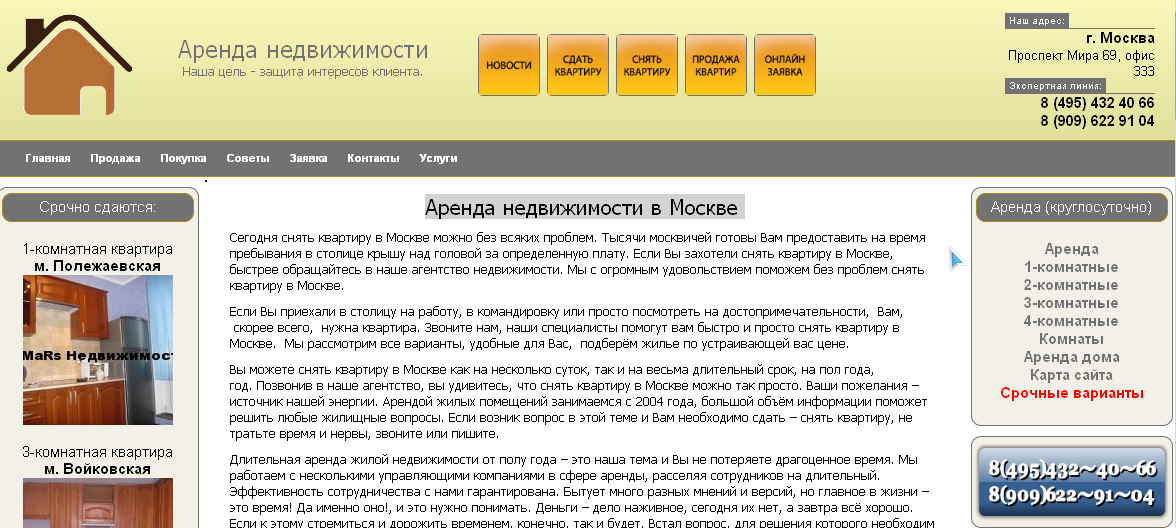
Task: Go to Главная in the navigation bar
Action: [48, 158]
